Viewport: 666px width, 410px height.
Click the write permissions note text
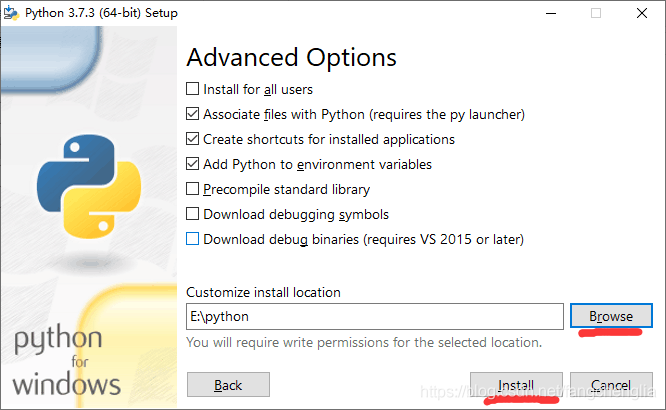point(364,342)
